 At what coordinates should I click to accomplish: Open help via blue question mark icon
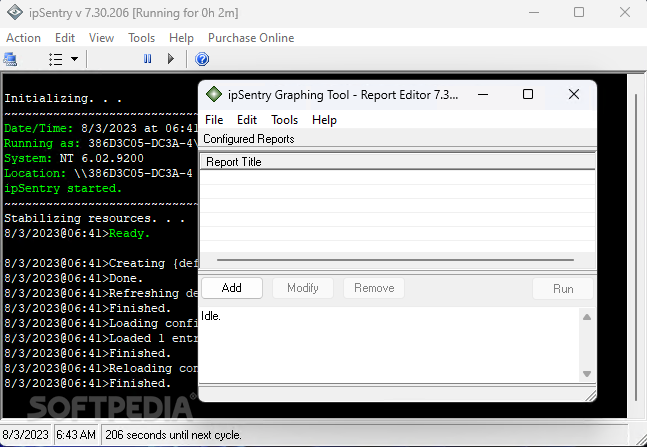[x=202, y=59]
